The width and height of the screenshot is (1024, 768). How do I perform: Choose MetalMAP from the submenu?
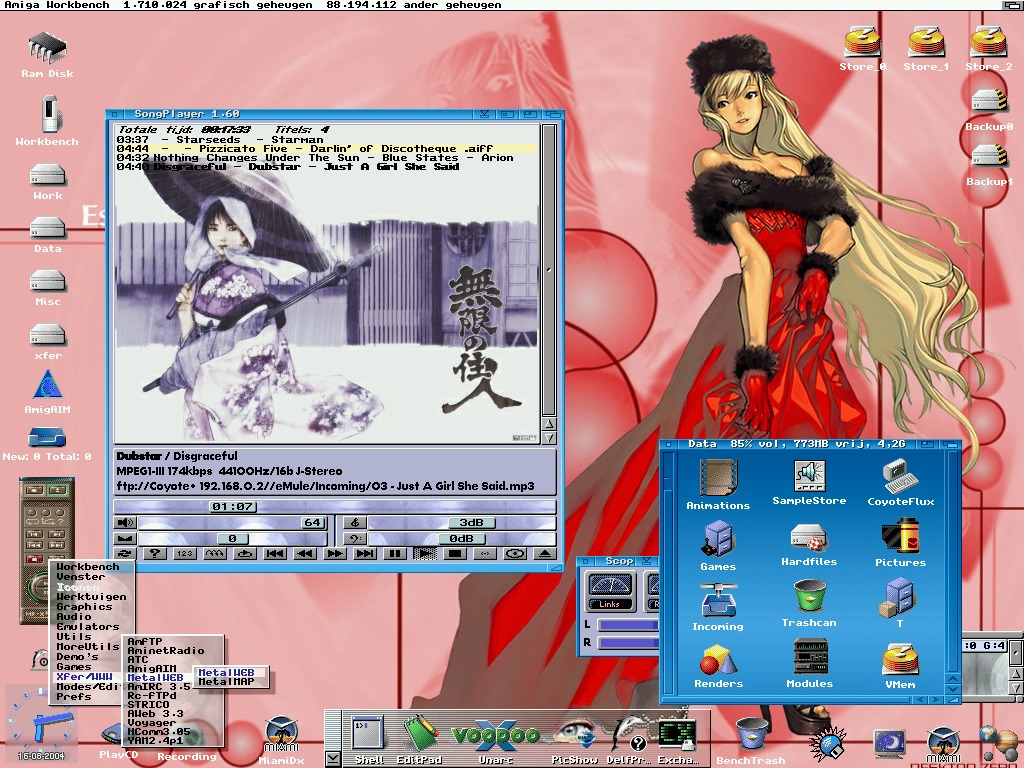tap(226, 682)
